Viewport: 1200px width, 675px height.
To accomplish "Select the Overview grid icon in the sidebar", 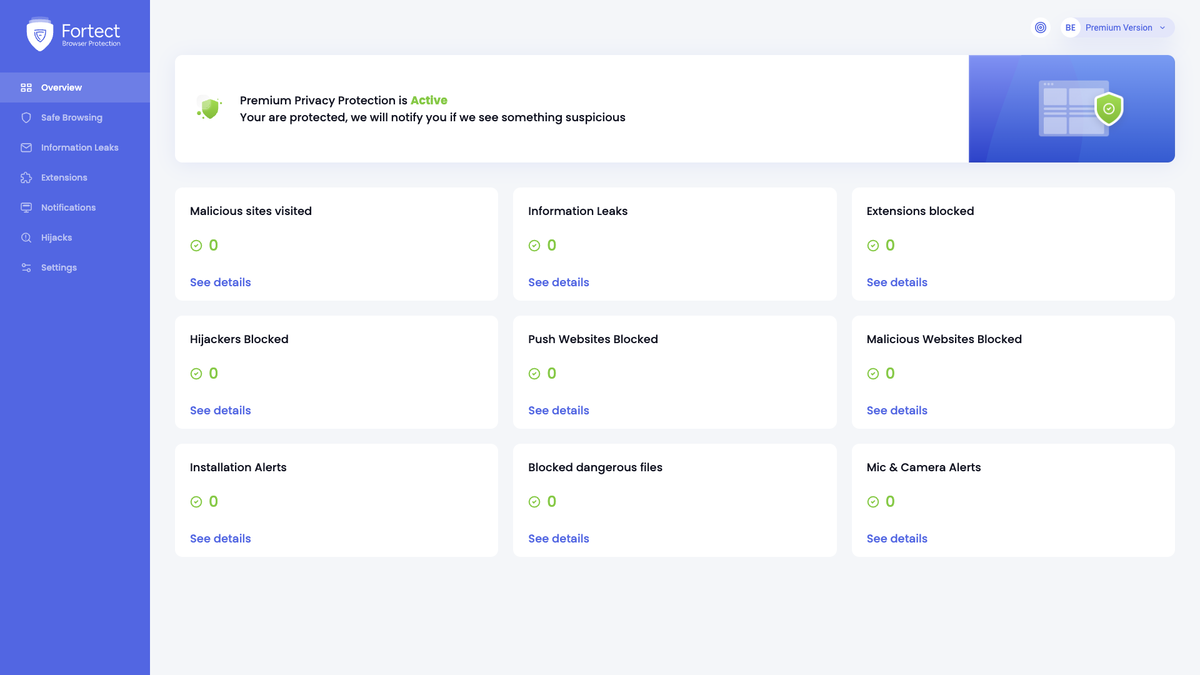I will 24,87.
